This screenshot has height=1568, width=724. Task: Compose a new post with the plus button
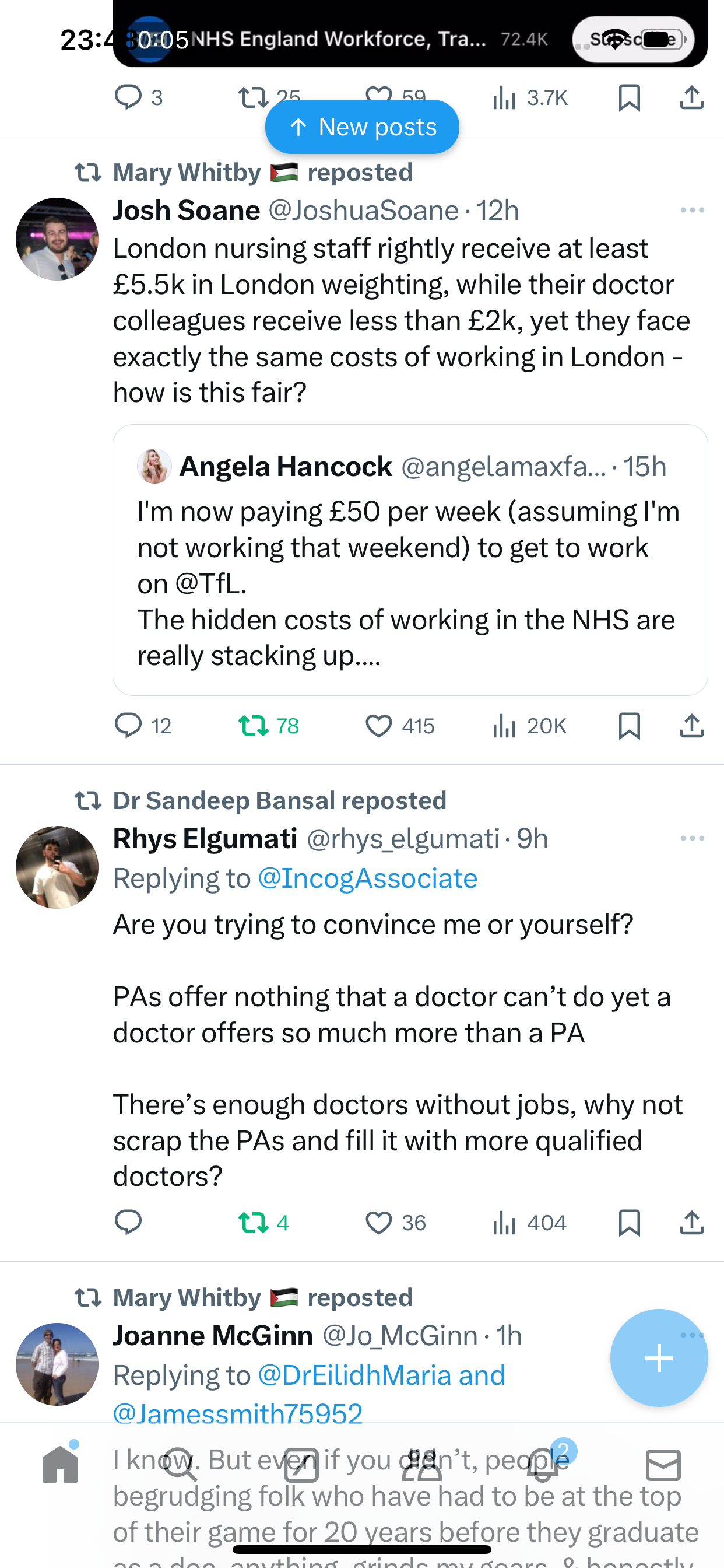tap(659, 1357)
